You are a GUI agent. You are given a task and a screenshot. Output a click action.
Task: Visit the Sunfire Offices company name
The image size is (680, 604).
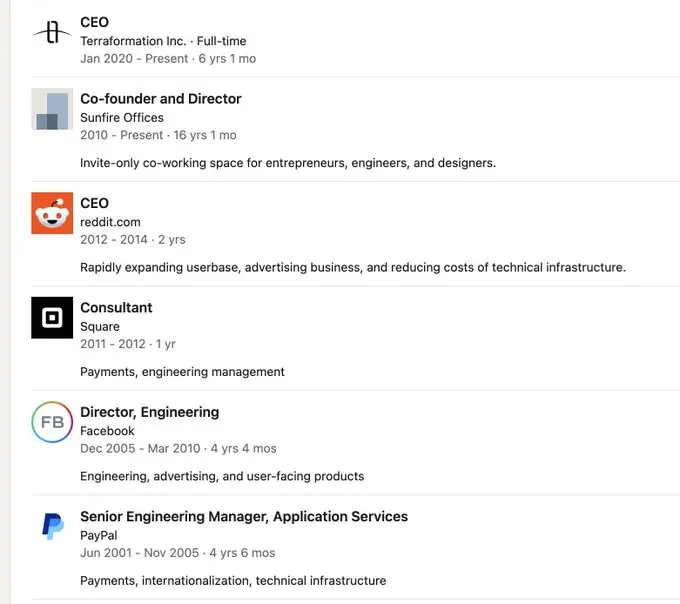[122, 118]
